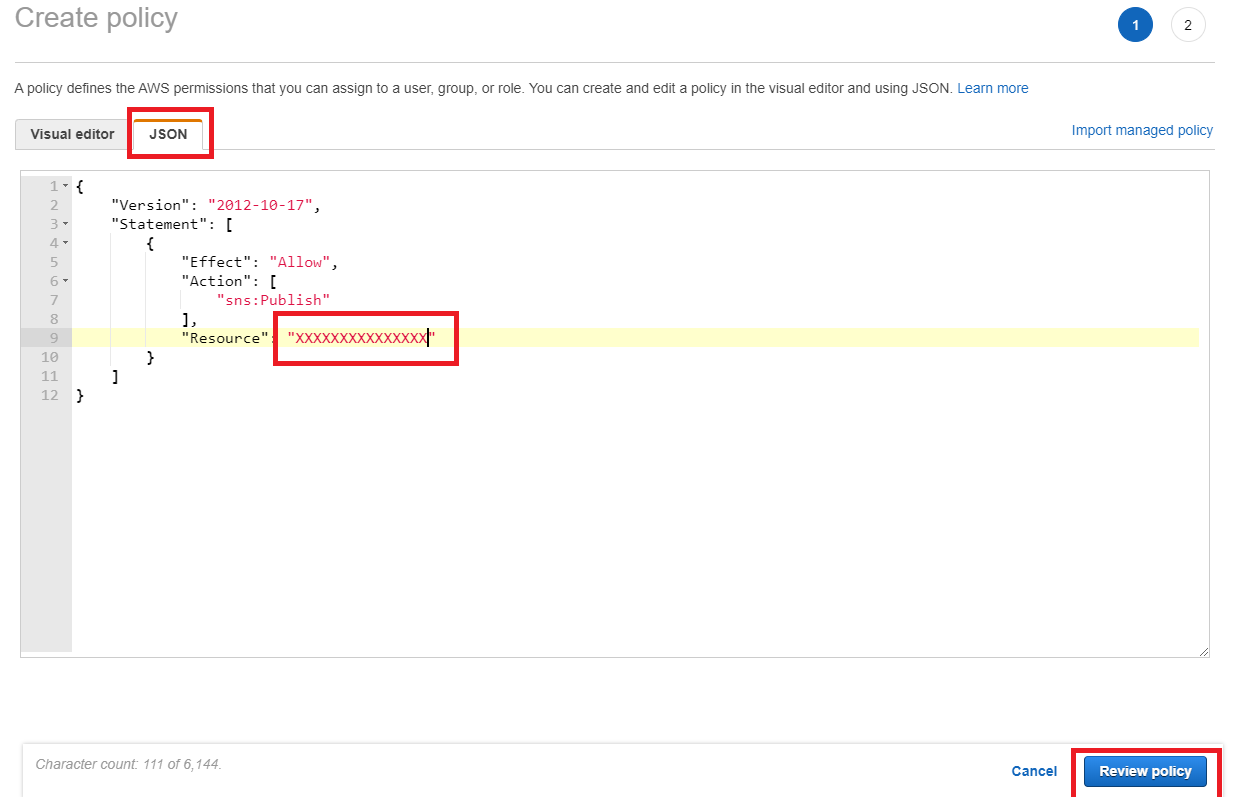1235x797 pixels.
Task: Click the "2012-10-17" version value
Action: click(x=261, y=205)
